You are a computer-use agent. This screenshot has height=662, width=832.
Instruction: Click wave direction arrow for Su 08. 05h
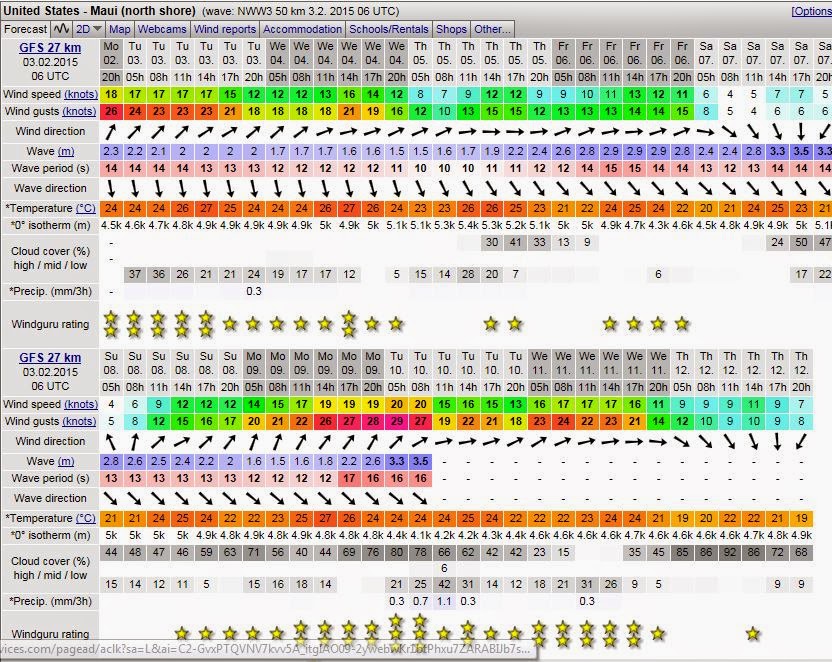pos(111,498)
